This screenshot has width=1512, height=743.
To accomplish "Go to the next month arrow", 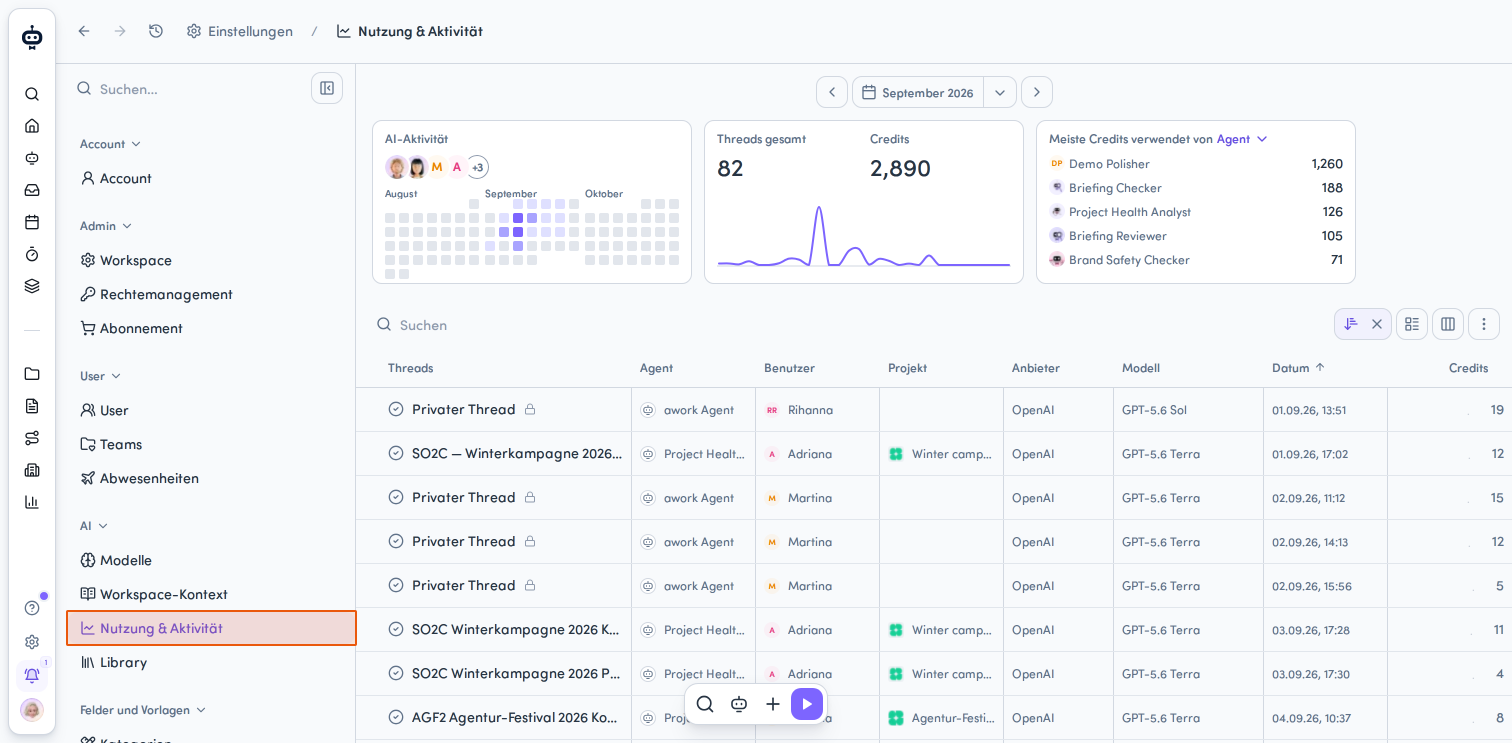I will coord(1037,92).
